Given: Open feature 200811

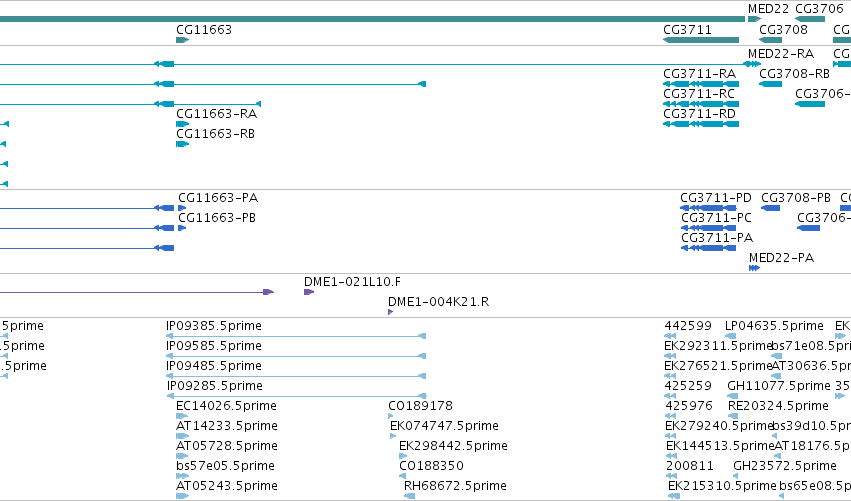Looking at the screenshot, I should (689, 466).
